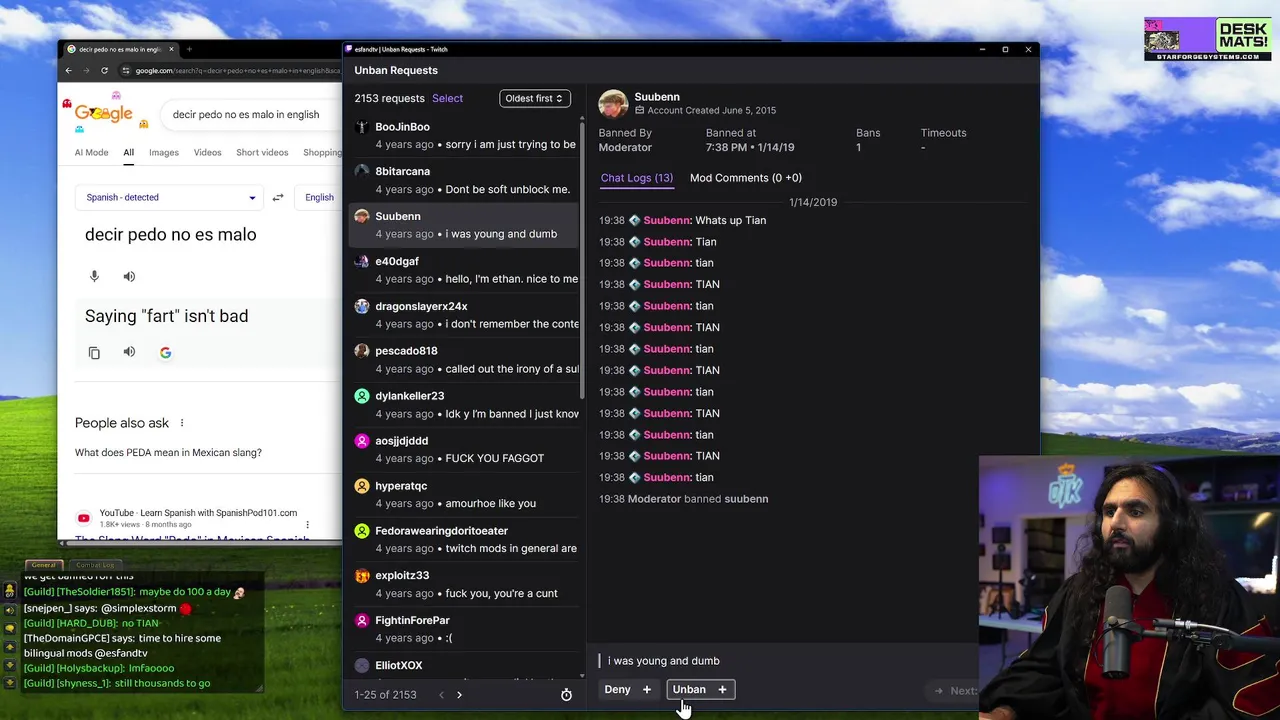Switch to Images tab in Google
This screenshot has height=720, width=1280.
164,153
